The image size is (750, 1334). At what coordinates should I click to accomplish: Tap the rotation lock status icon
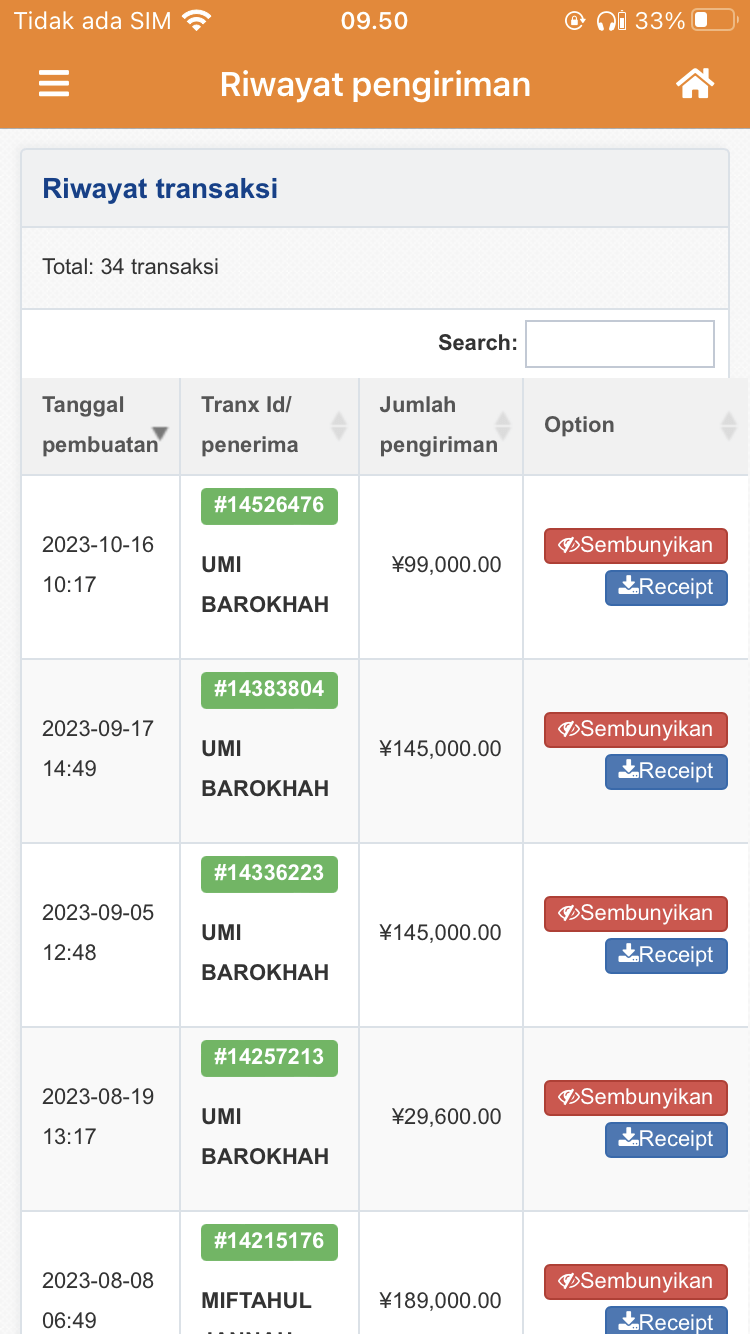[575, 20]
